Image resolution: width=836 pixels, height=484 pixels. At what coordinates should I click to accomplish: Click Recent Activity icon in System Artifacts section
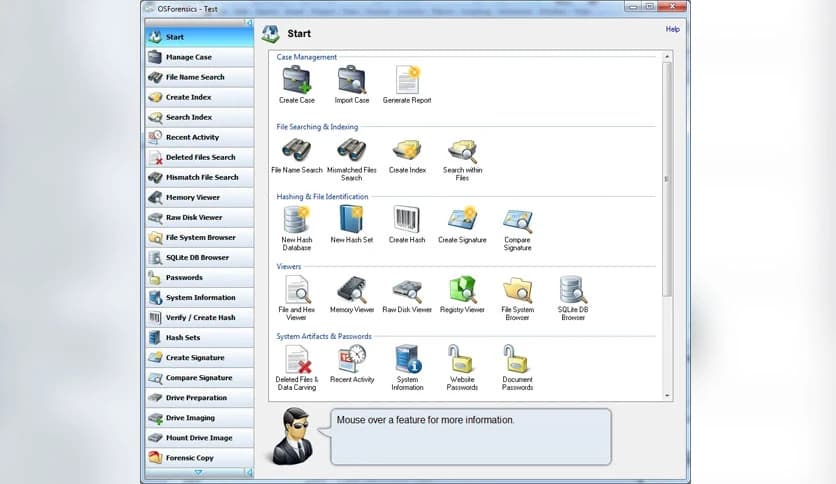352,359
